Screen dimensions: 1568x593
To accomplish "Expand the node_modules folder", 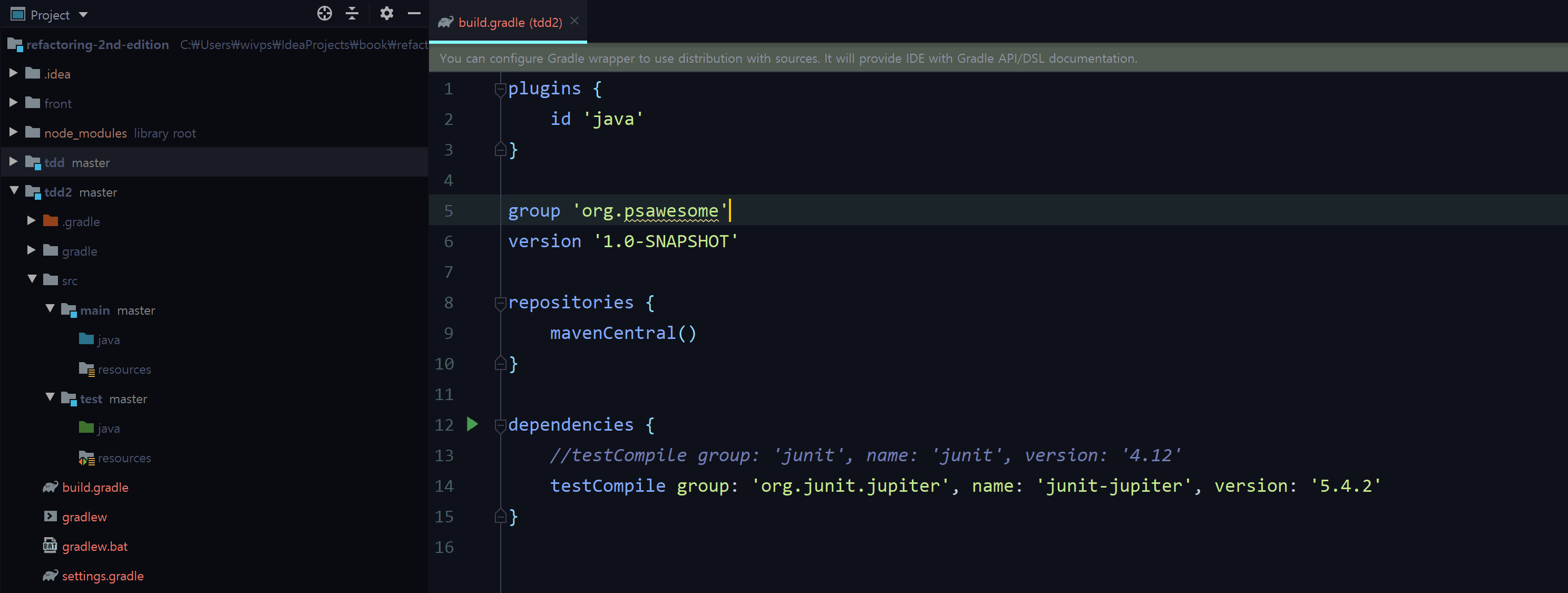I will point(13,132).
